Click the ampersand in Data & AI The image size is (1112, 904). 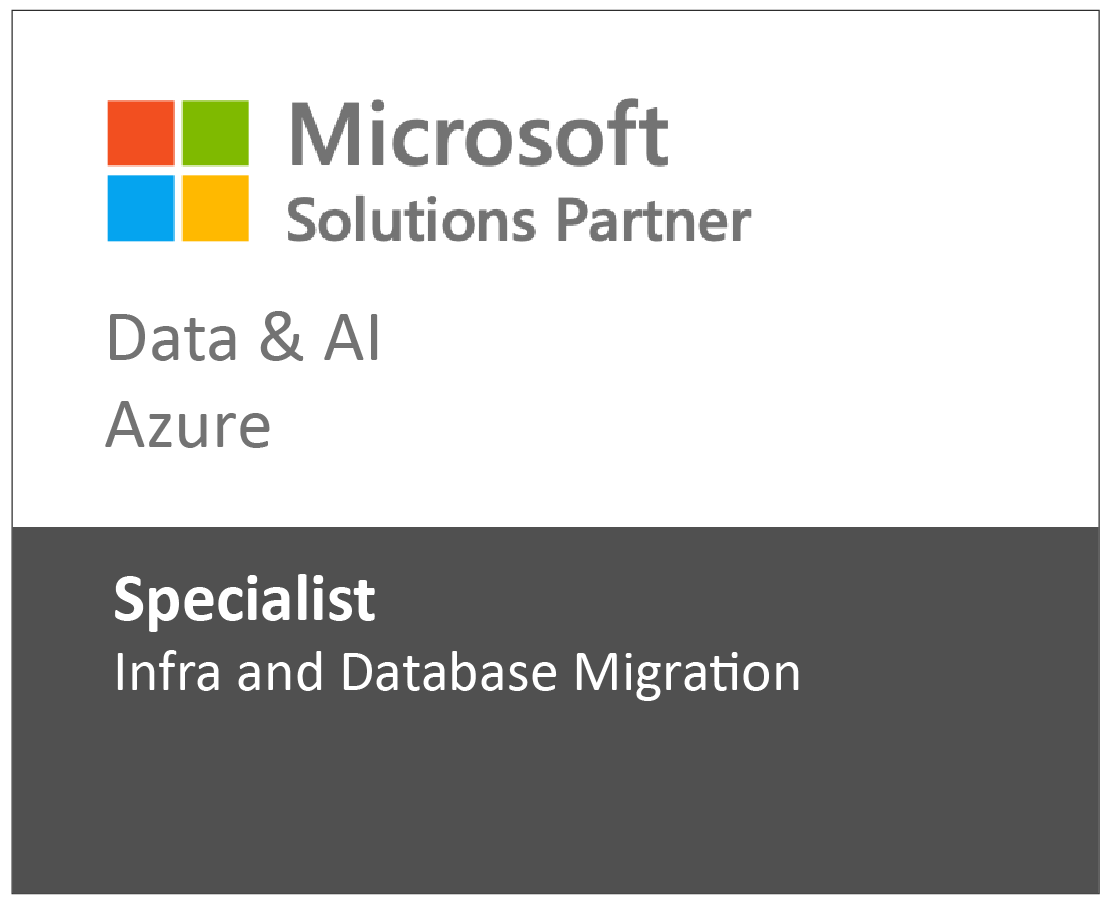pos(281,337)
